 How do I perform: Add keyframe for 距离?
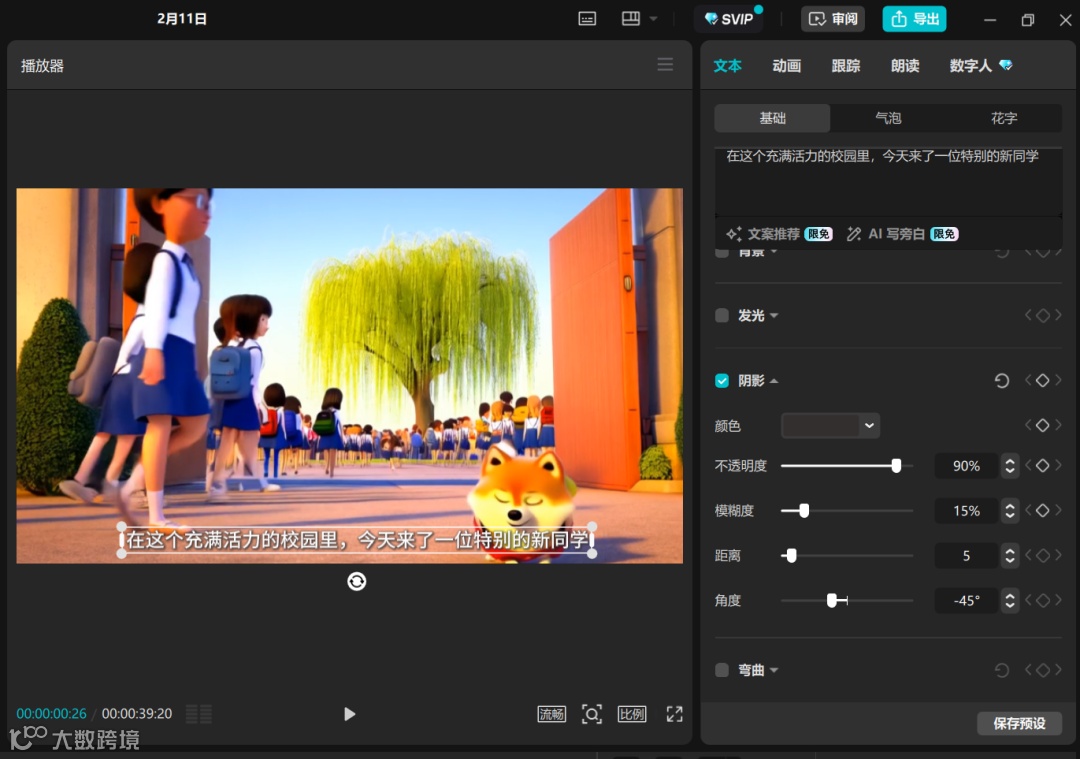coord(1043,555)
